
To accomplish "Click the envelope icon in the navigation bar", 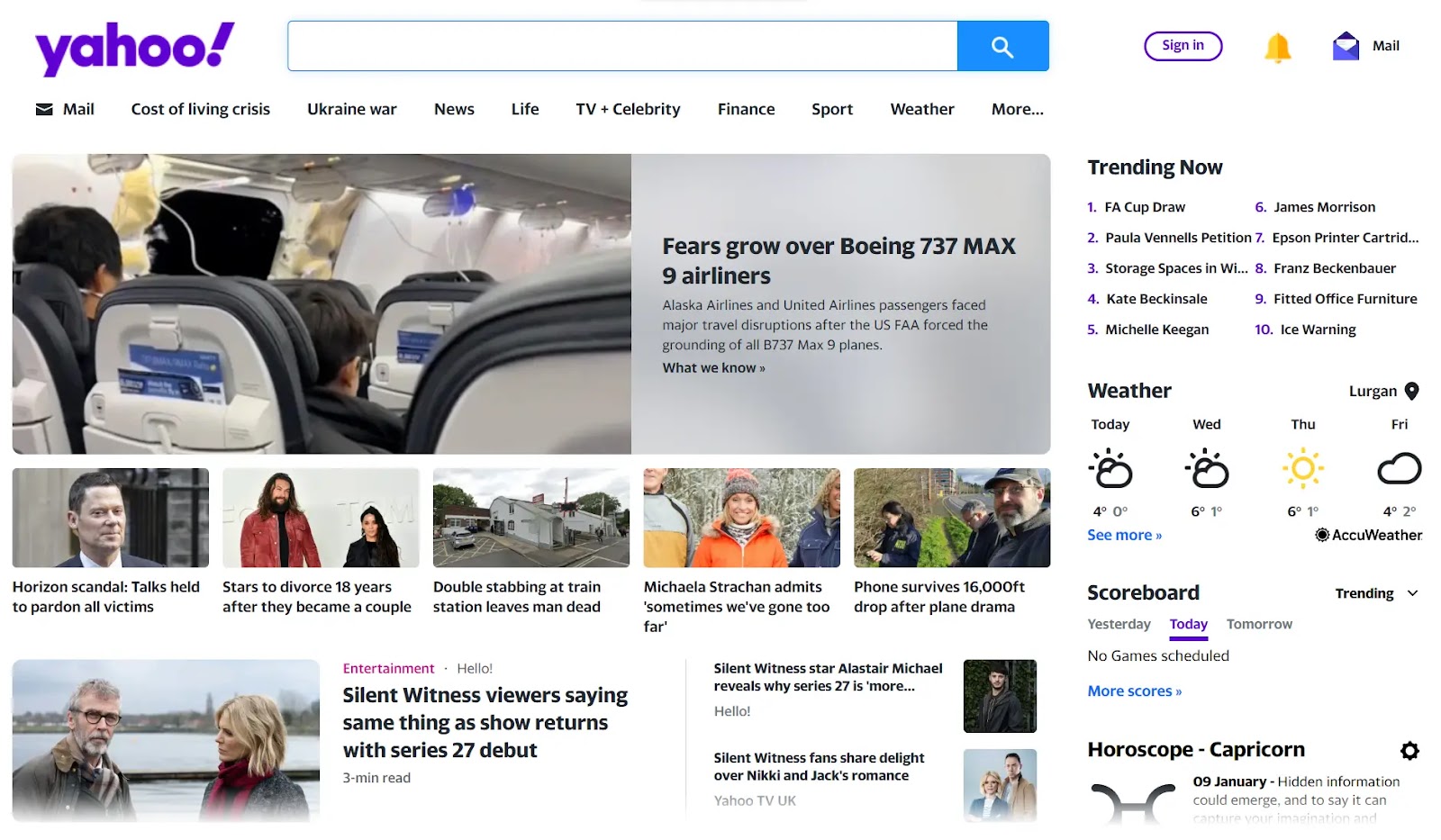I will pyautogui.click(x=44, y=109).
